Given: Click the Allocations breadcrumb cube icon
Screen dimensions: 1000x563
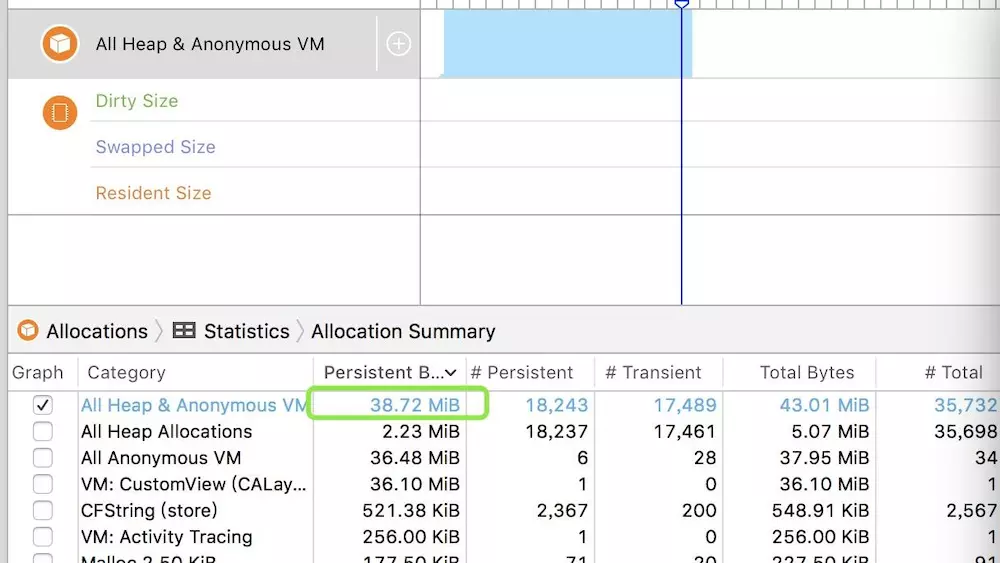Looking at the screenshot, I should (28, 330).
